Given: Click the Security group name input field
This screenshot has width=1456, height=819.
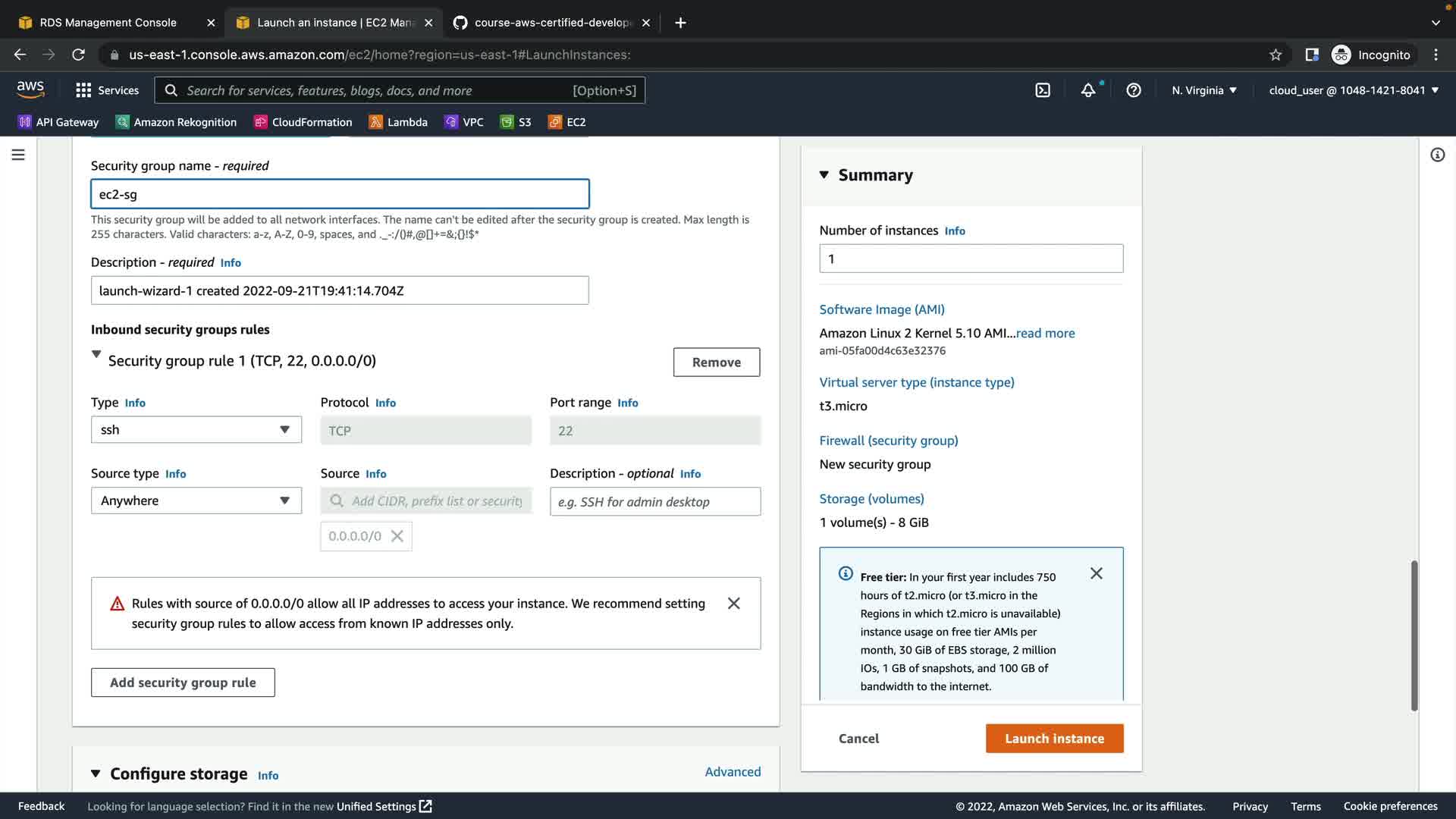Looking at the screenshot, I should pos(340,194).
